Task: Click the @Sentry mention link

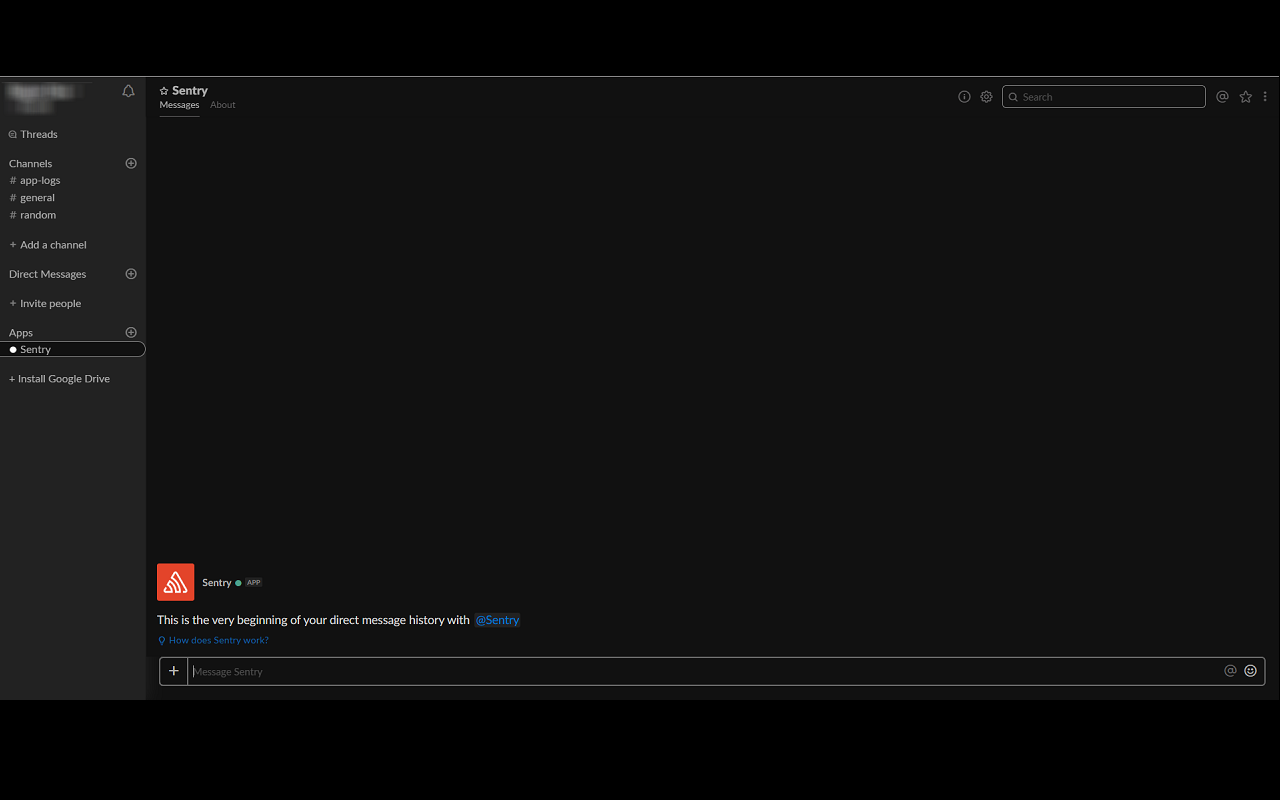Action: 497,620
